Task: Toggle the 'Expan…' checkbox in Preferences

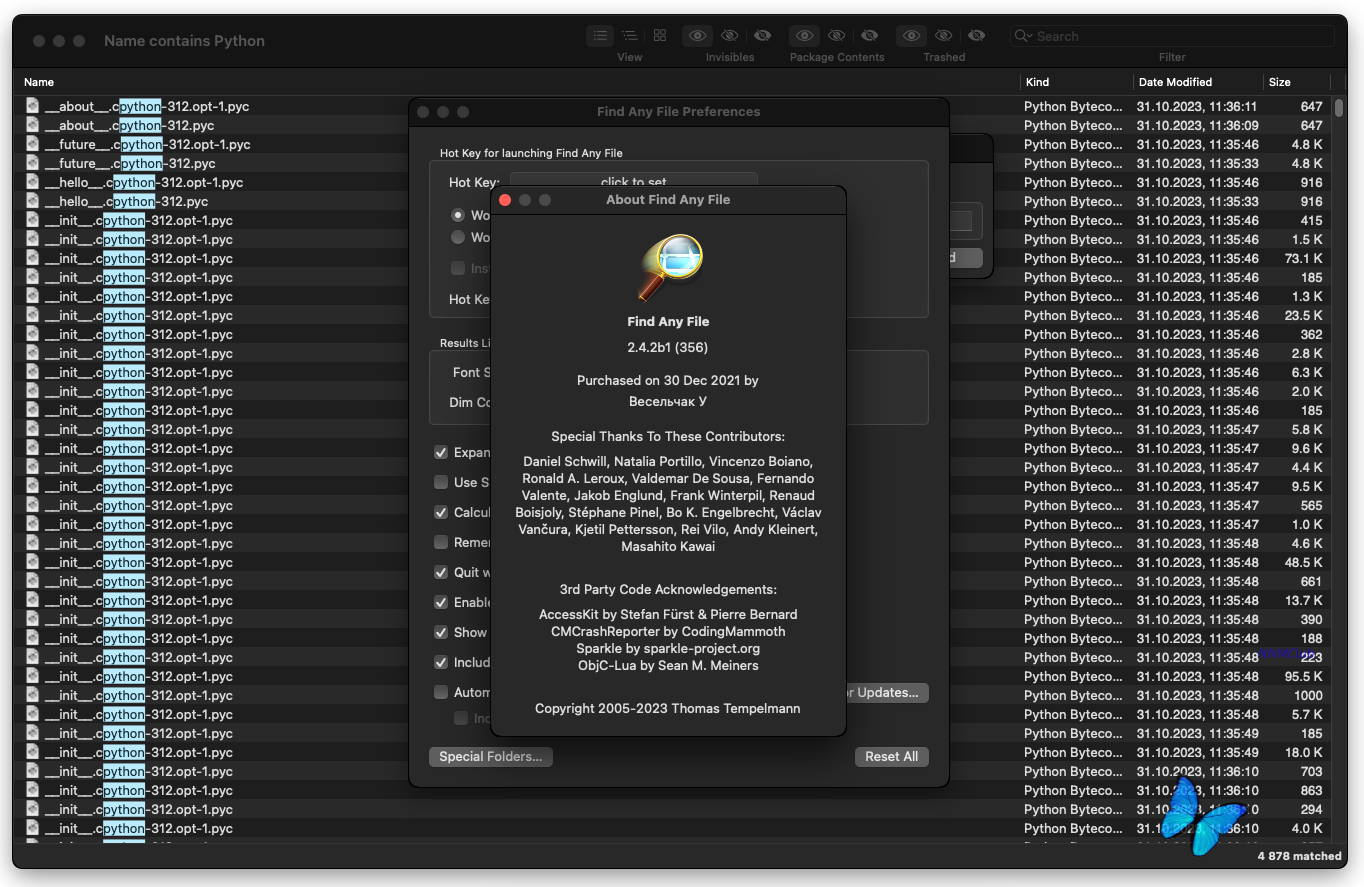Action: point(441,452)
